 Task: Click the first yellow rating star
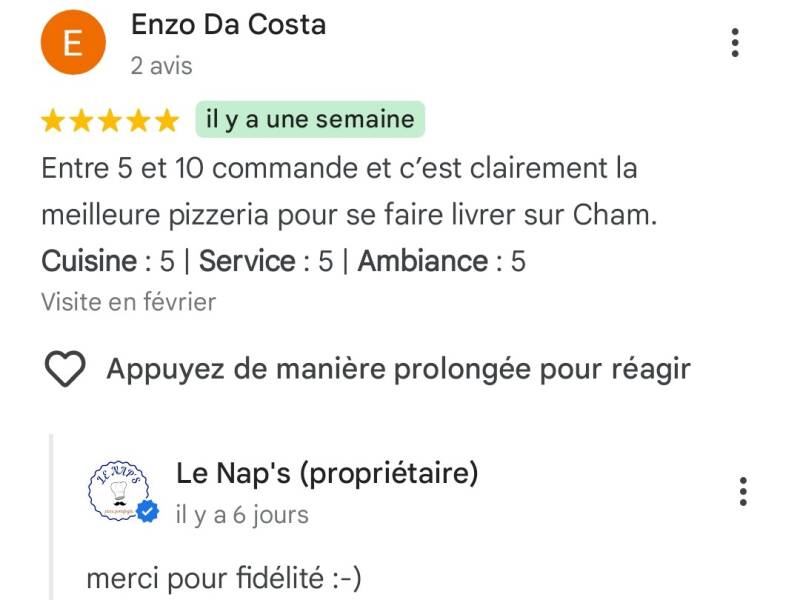tap(52, 121)
